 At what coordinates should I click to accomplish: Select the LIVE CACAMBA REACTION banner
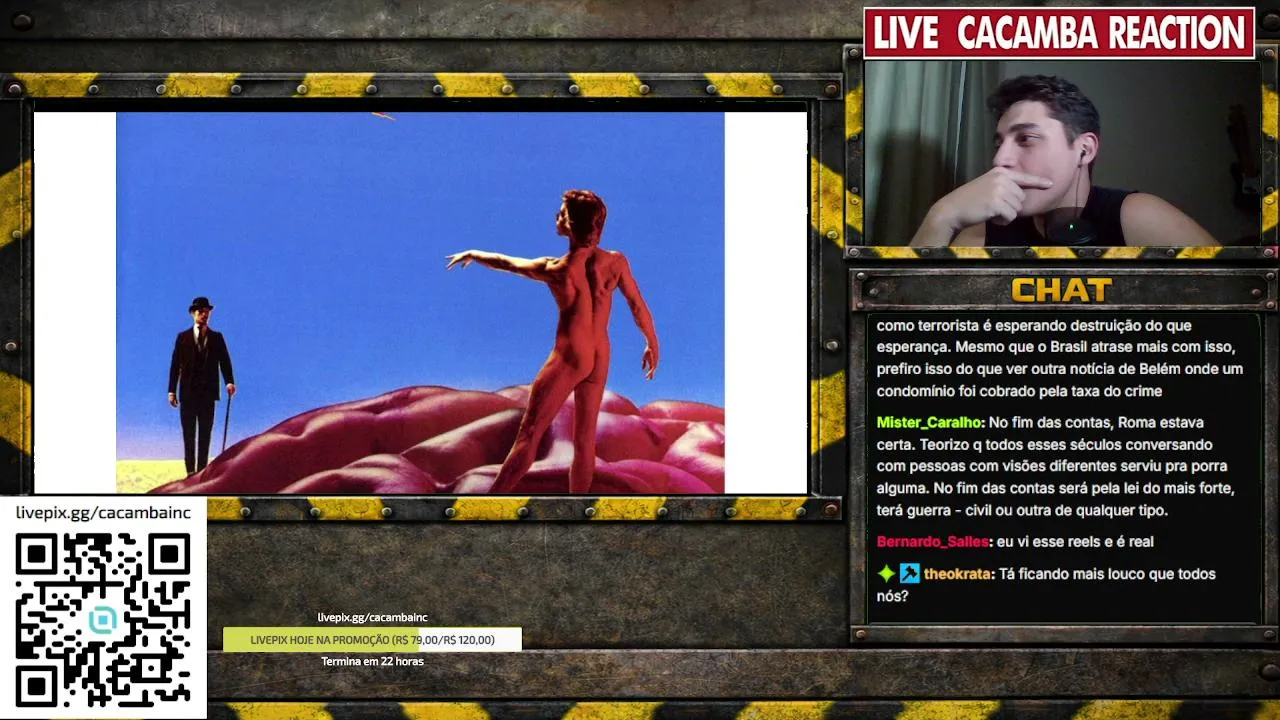click(1059, 33)
